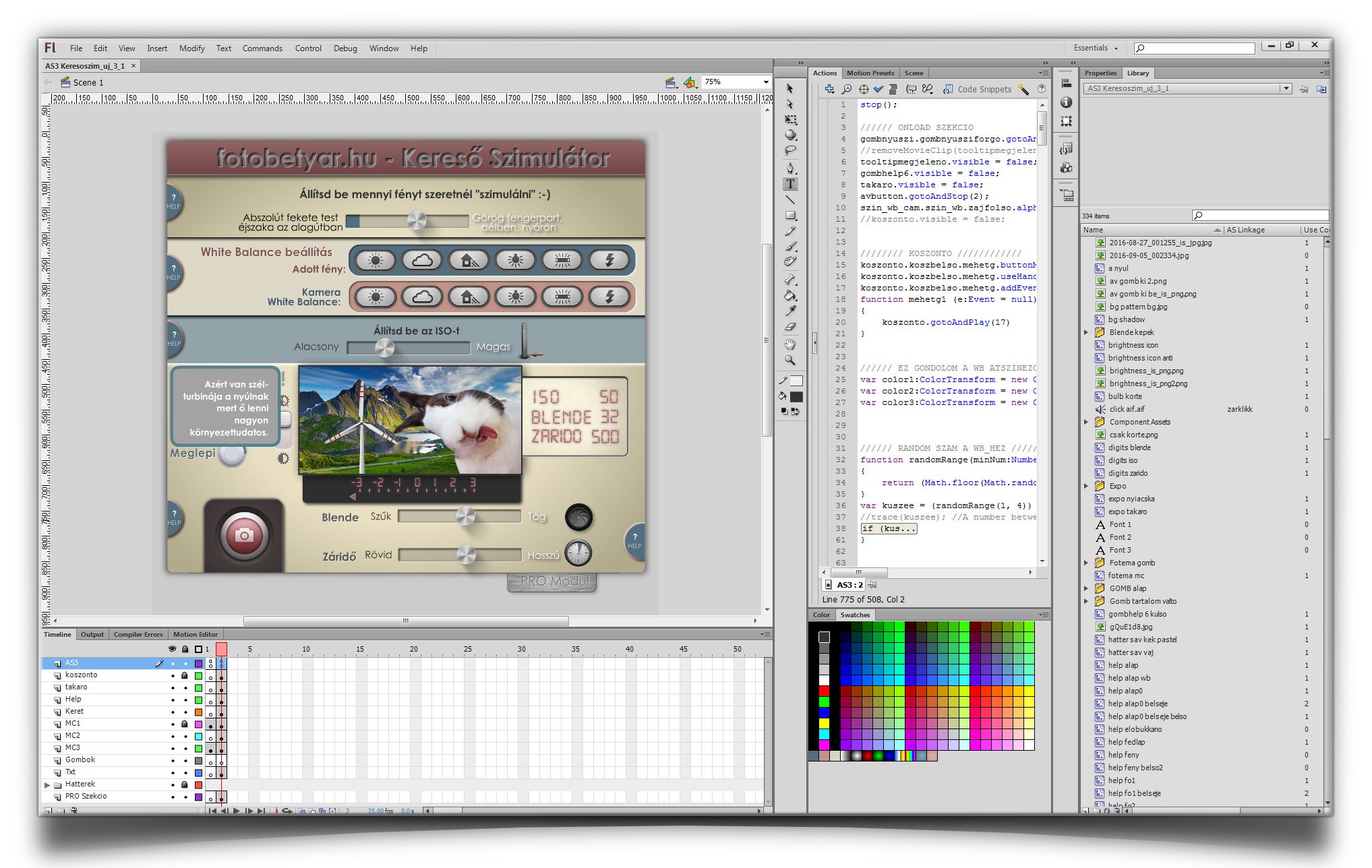Open the stage zoom 75% dropdown
The image size is (1372, 868).
(766, 82)
